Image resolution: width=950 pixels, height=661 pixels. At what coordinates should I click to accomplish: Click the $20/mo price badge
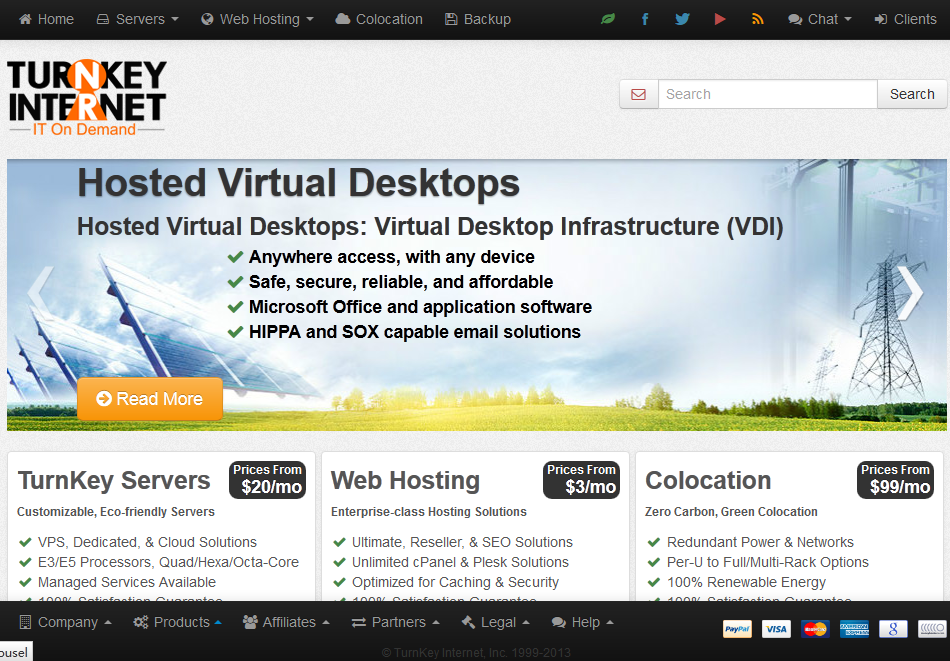(x=267, y=480)
